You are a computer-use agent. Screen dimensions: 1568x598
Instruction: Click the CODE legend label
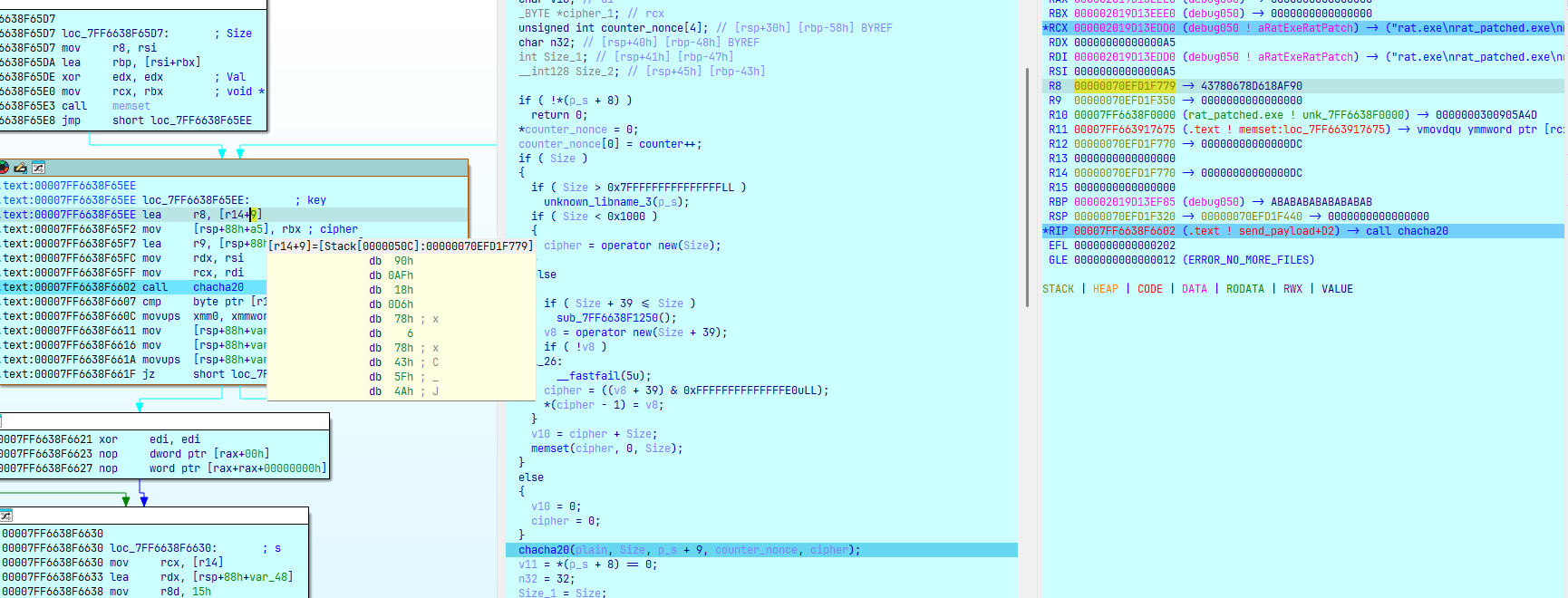(1149, 289)
